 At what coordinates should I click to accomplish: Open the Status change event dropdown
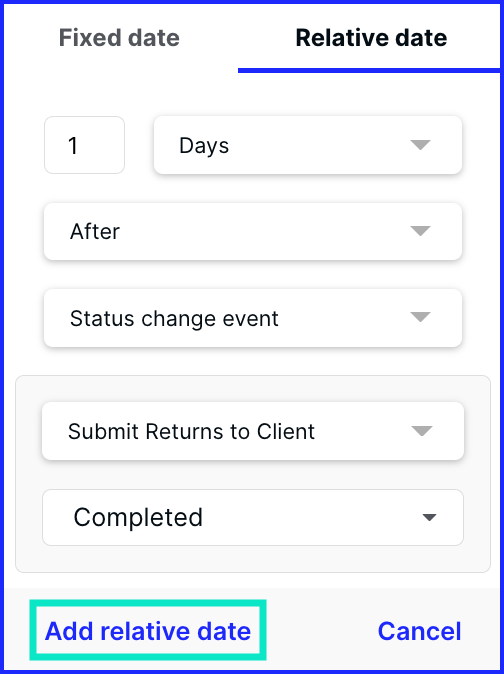tap(253, 318)
